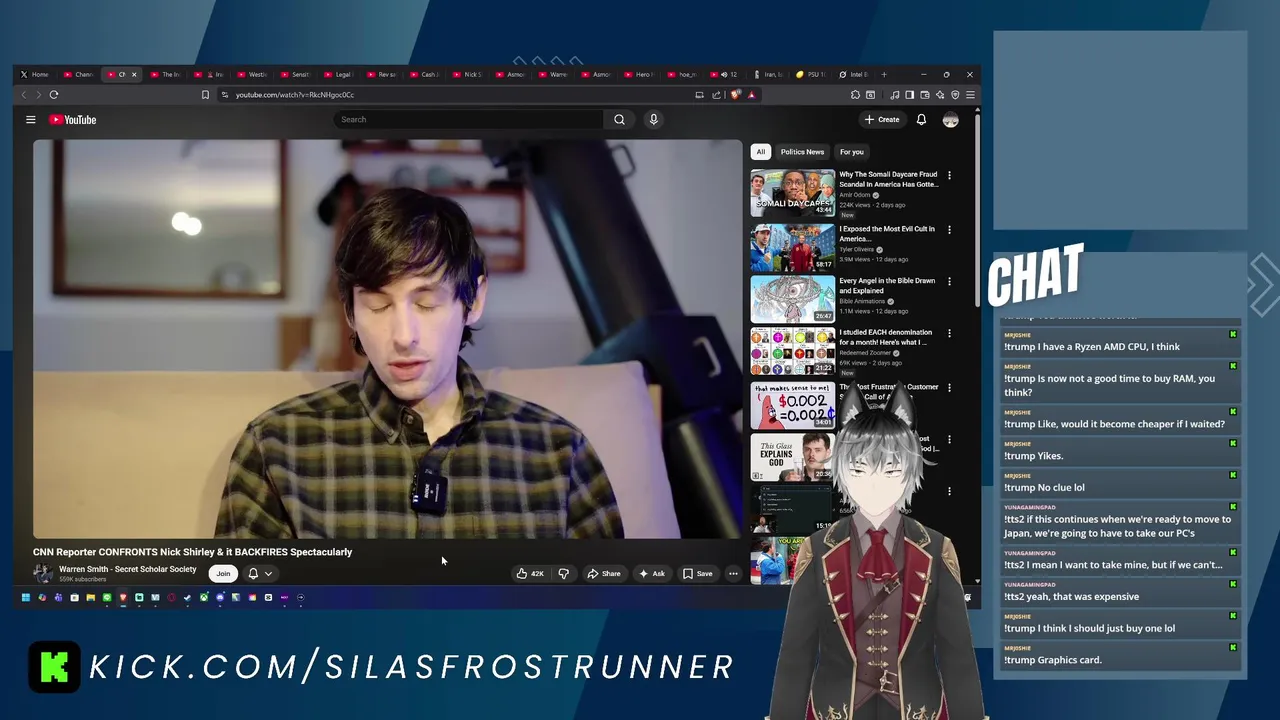Open Xbox app in the taskbar
Screen dimensions: 1280x720
204,597
